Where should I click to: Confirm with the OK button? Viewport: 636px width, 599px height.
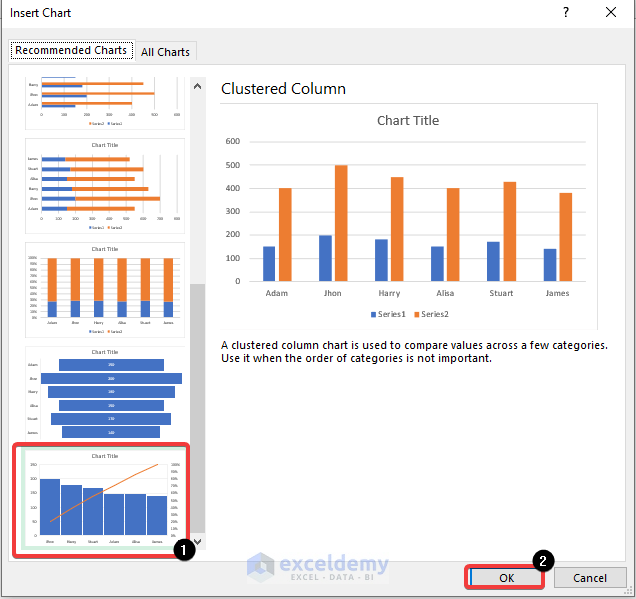(505, 578)
